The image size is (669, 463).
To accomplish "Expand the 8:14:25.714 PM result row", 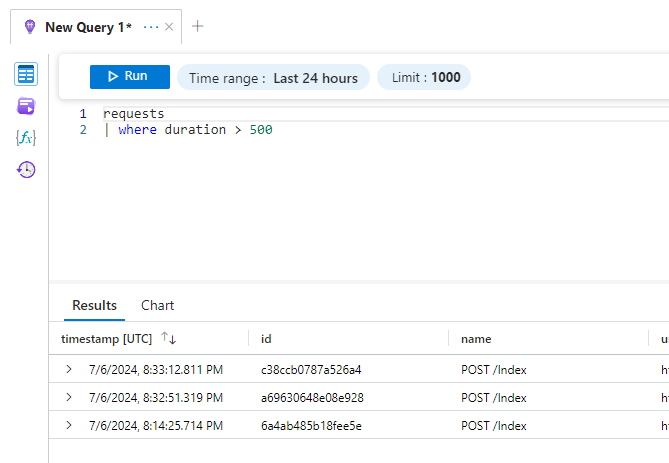I will [69, 425].
